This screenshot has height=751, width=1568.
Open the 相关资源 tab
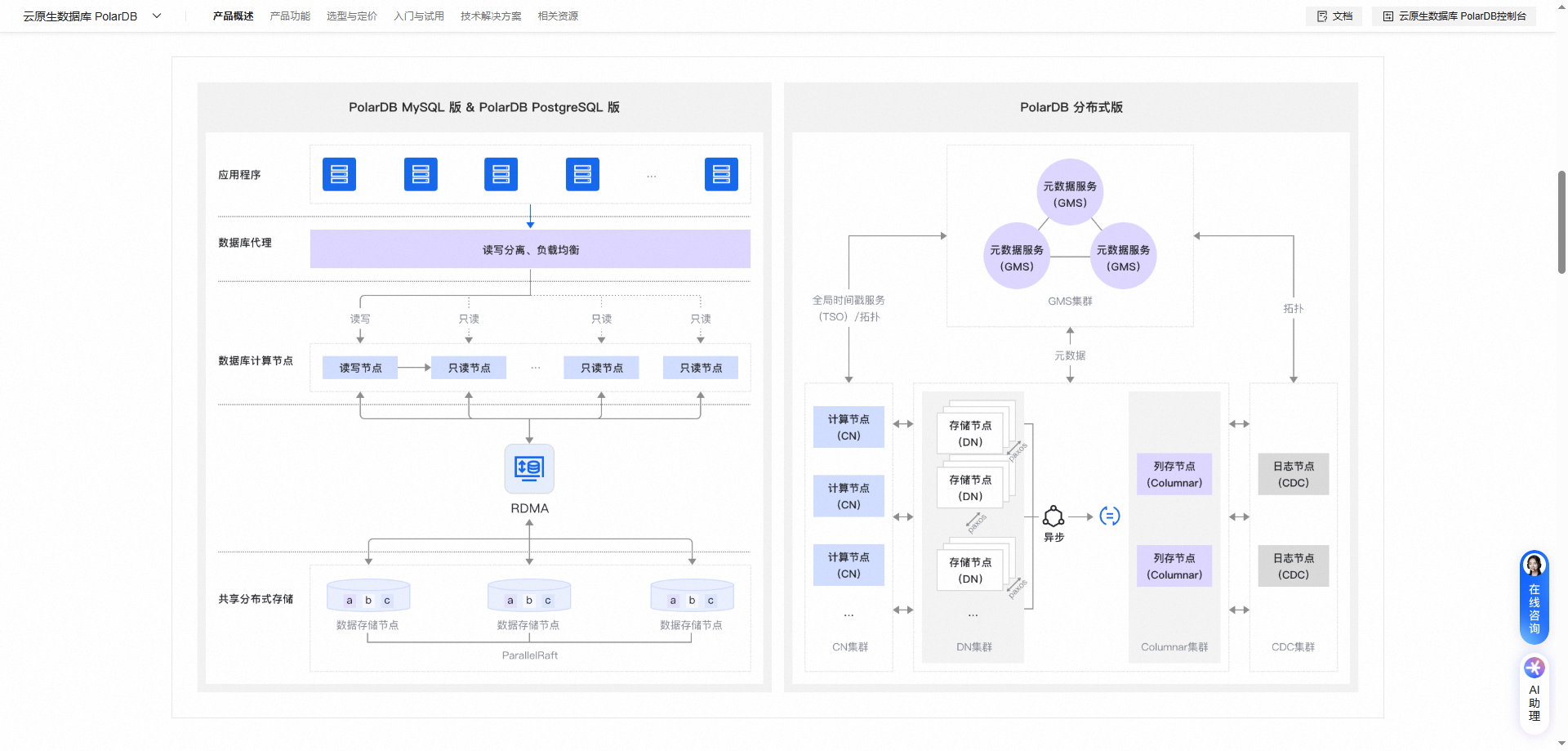coord(558,16)
